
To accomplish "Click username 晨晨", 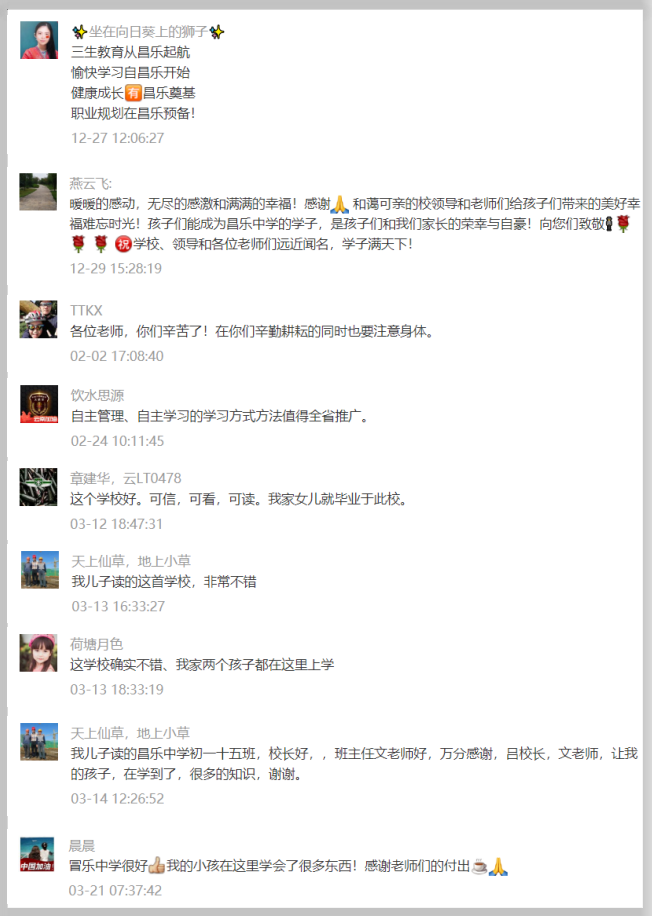I will point(82,846).
